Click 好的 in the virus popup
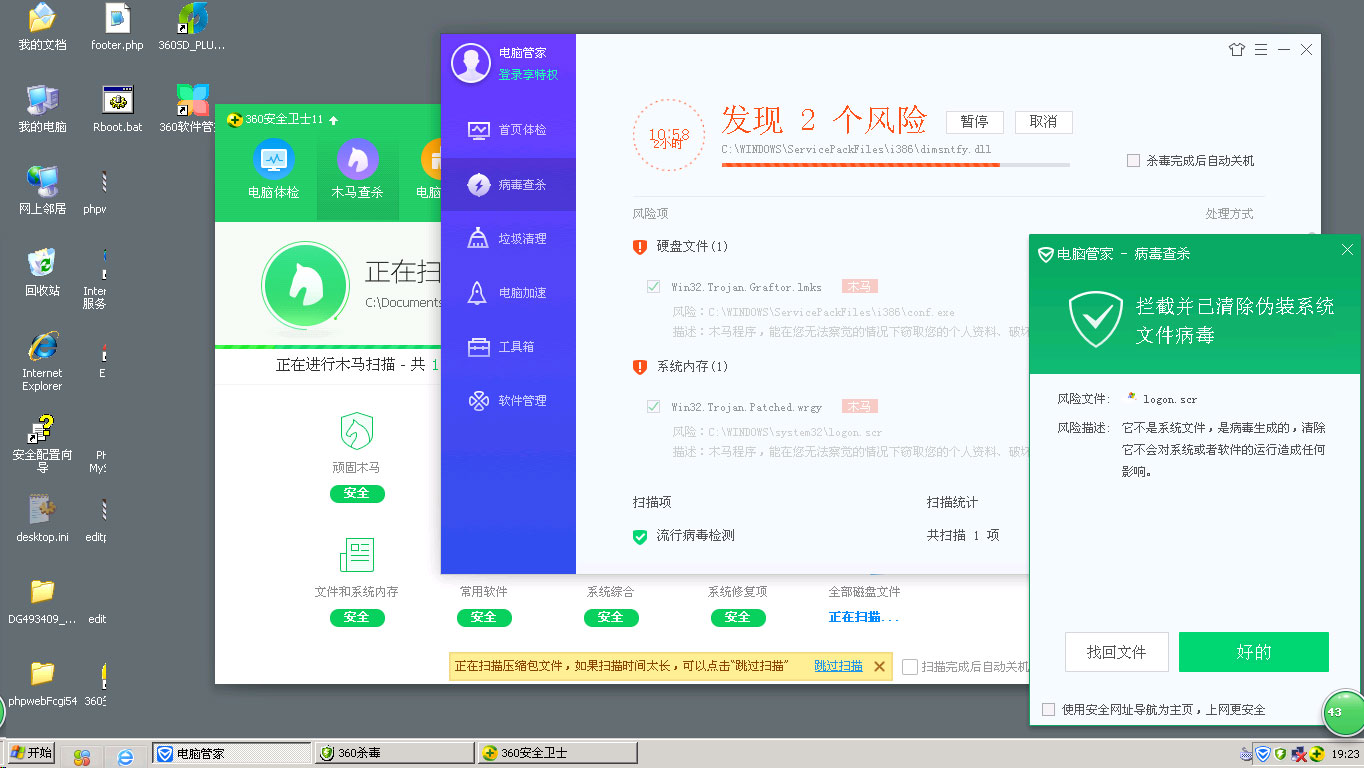This screenshot has height=768, width=1364. click(x=1254, y=652)
